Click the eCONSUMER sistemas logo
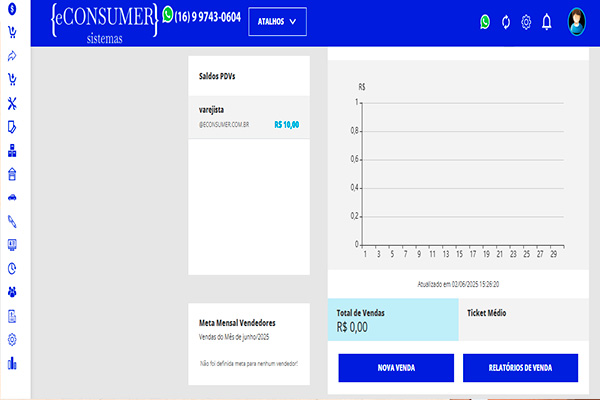Viewport: 600px width, 400px height. point(104,22)
